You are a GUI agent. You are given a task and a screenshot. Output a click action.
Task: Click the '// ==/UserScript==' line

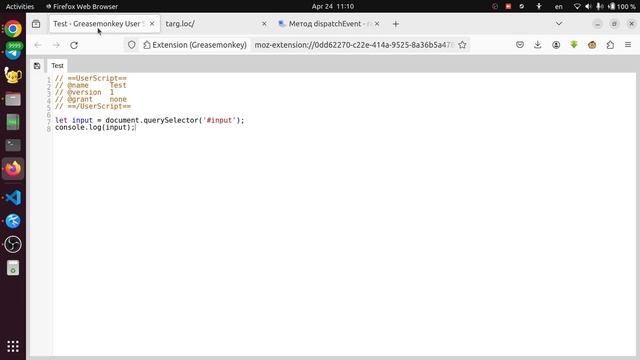tap(93, 106)
